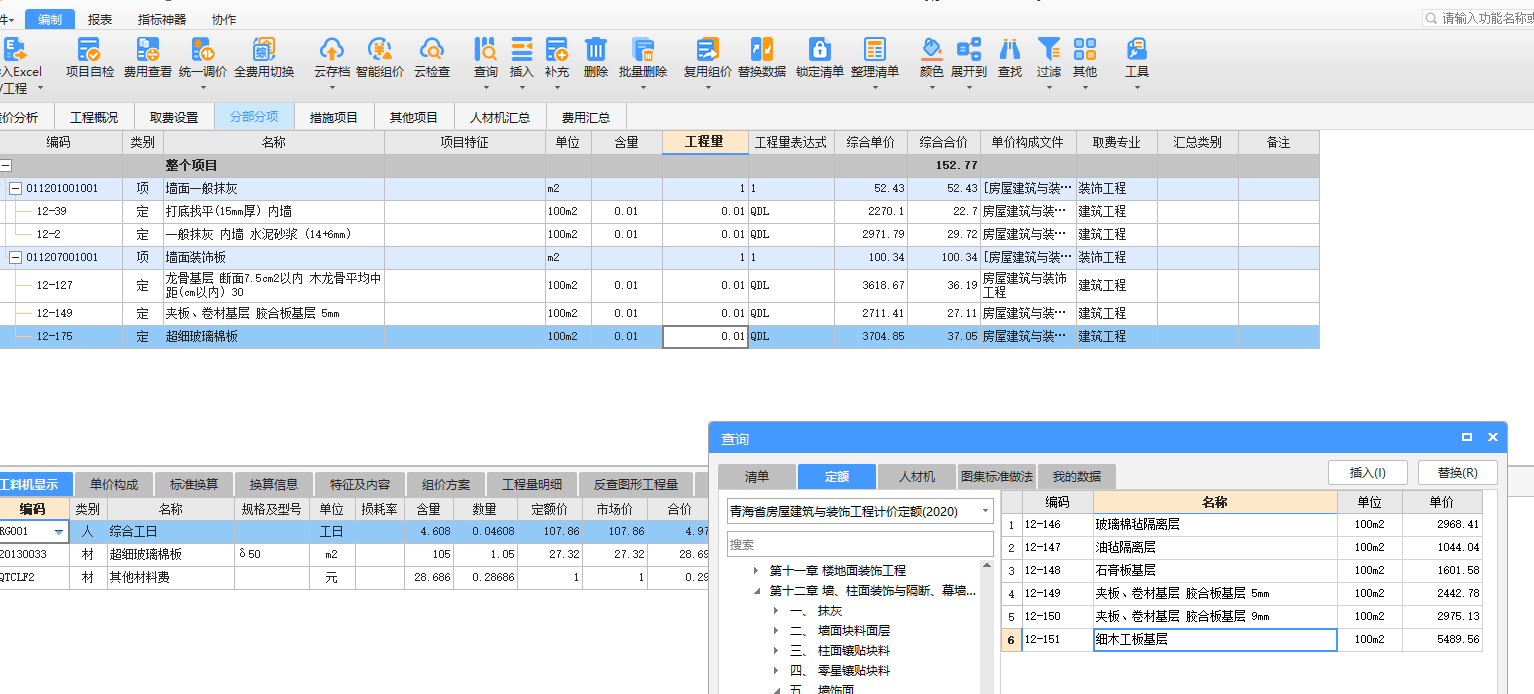This screenshot has width=1534, height=694.
Task: Click the 批量删除 batch delete icon
Action: (x=643, y=58)
